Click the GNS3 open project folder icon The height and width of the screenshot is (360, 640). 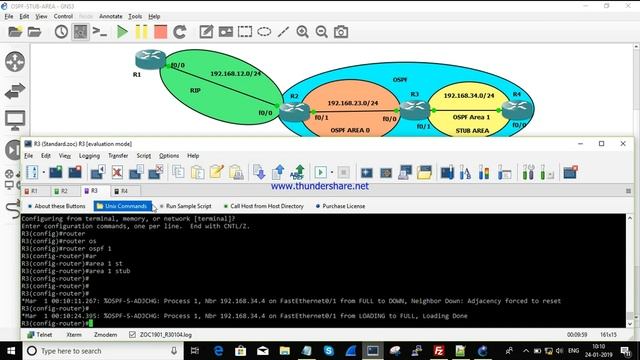(x=15, y=32)
